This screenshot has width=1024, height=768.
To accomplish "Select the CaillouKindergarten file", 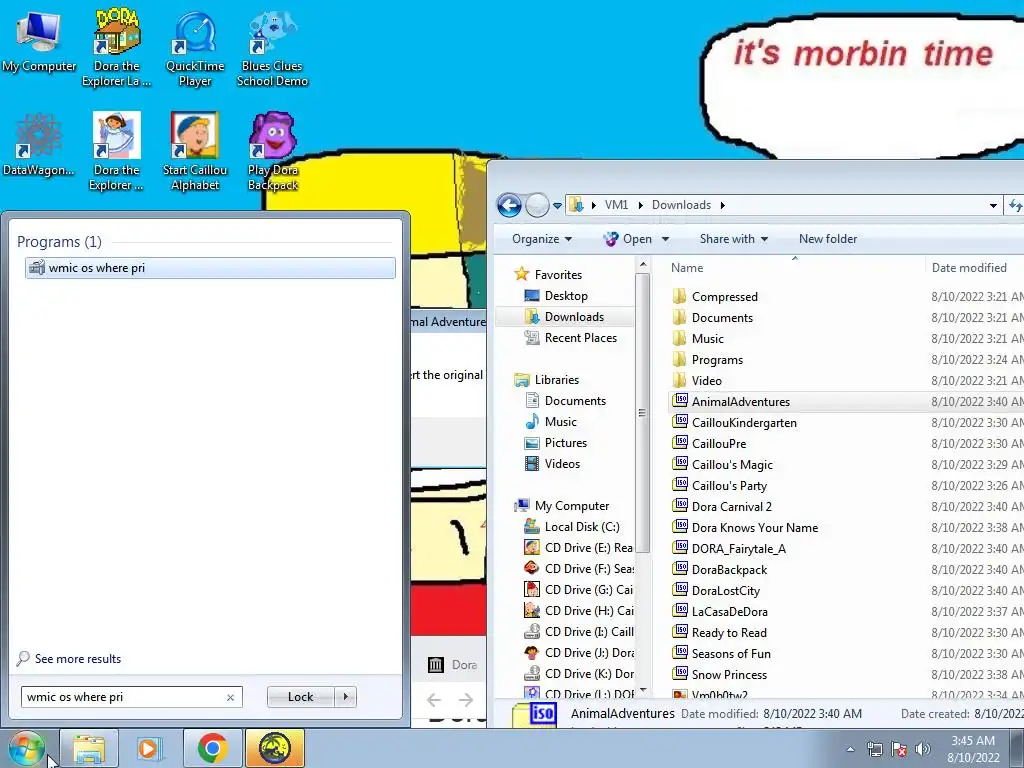I will (735, 423).
